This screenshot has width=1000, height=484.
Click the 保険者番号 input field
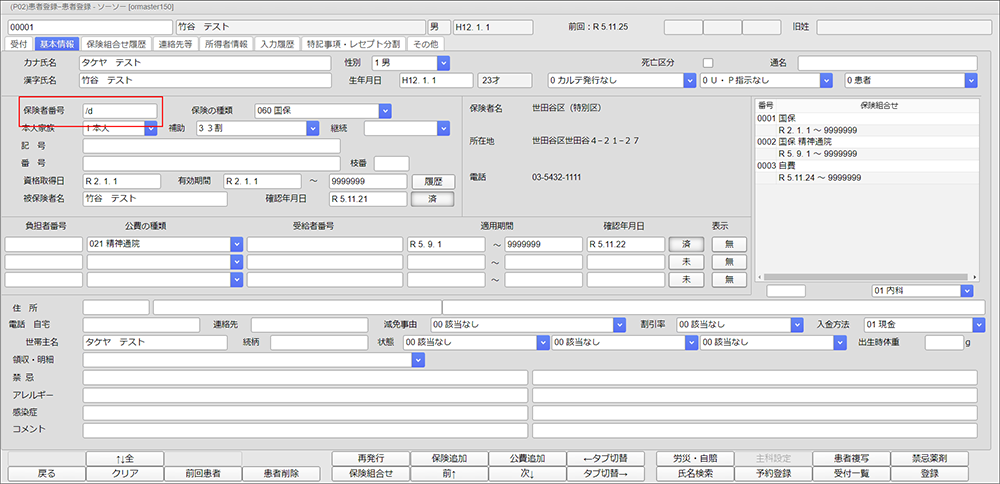tap(120, 110)
